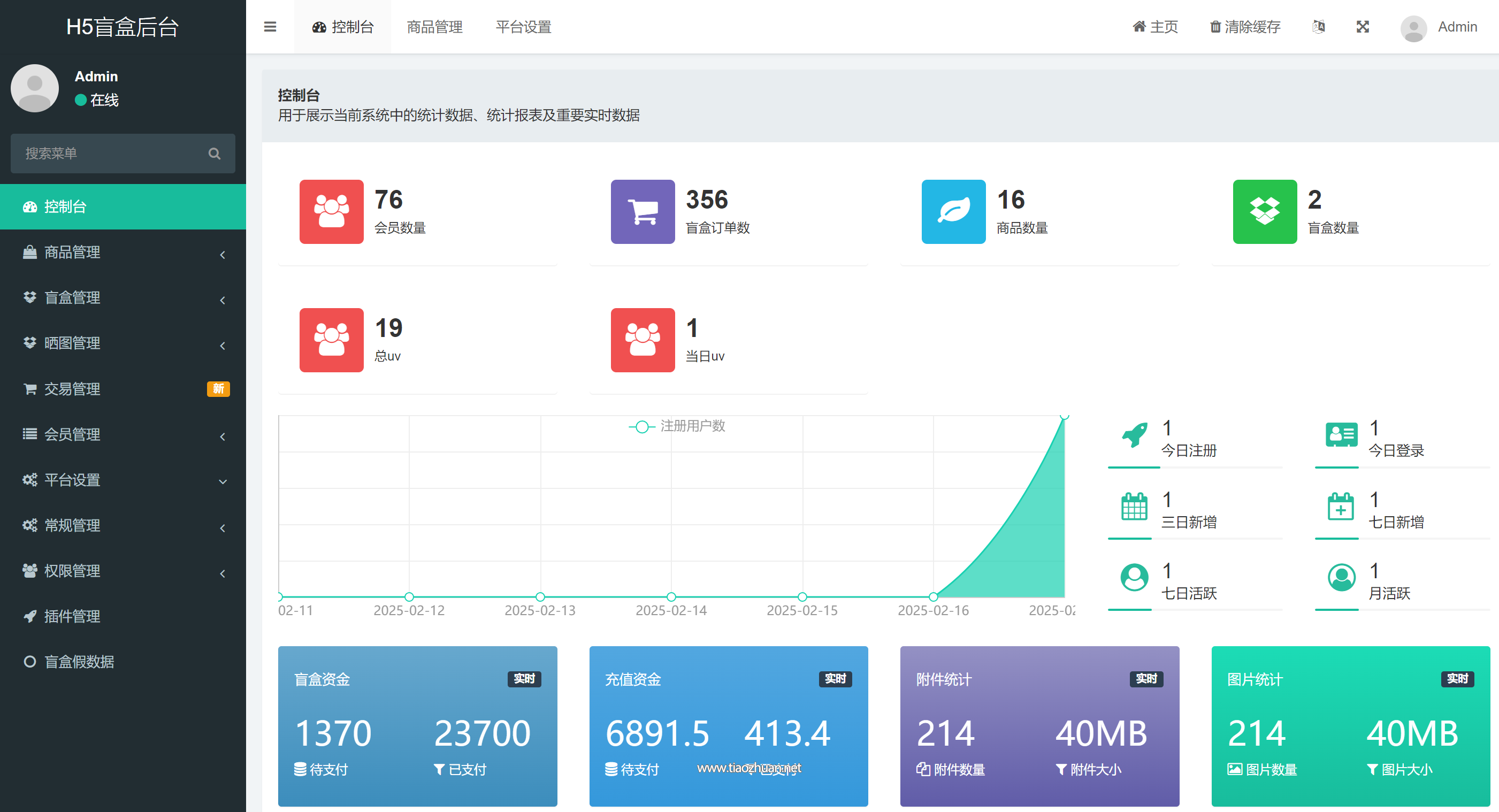Viewport: 1499px width, 812px height.
Task: Click the green dropbox 盲盒数量 icon
Action: pyautogui.click(x=1265, y=212)
